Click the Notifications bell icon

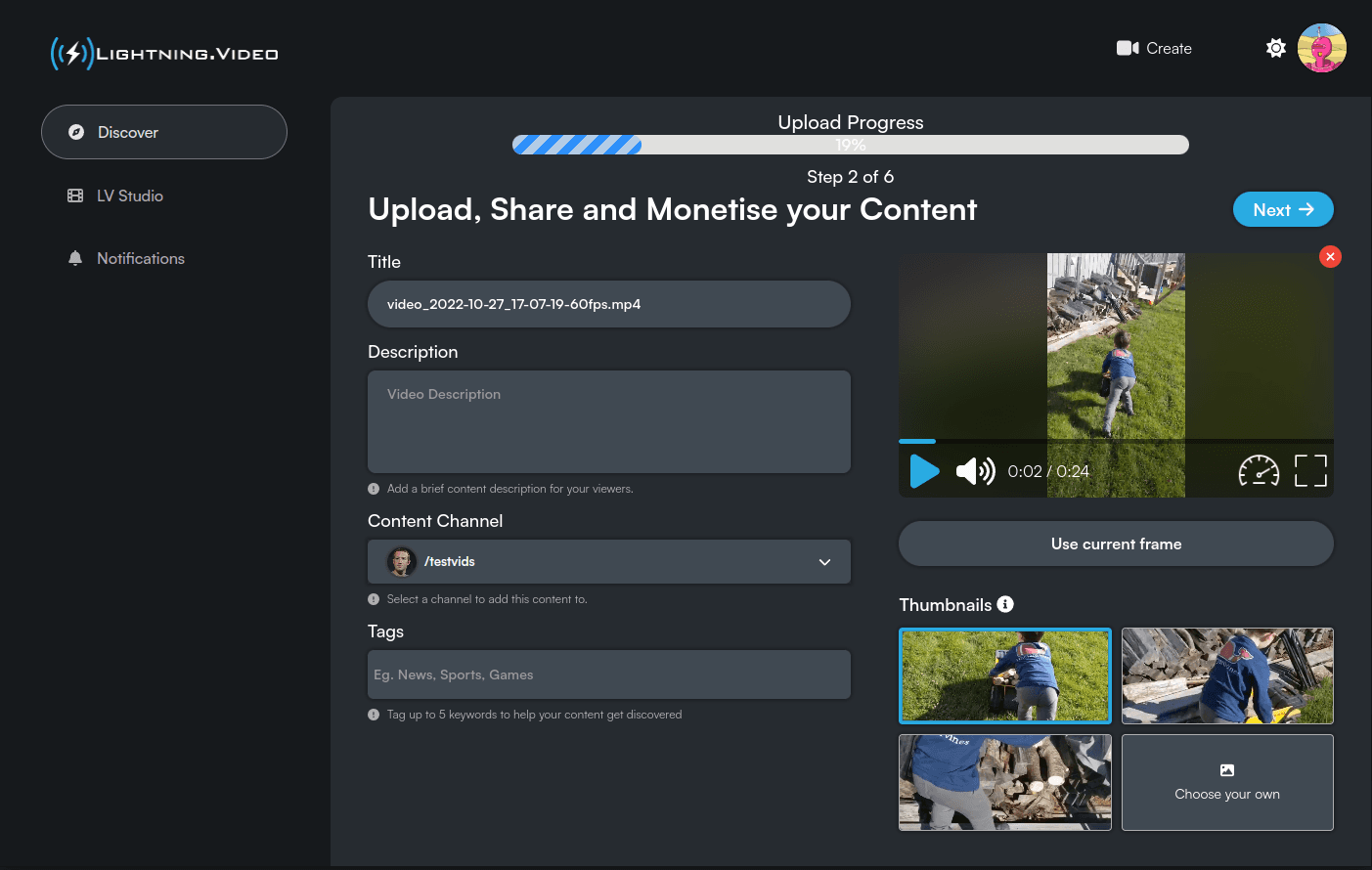click(75, 258)
